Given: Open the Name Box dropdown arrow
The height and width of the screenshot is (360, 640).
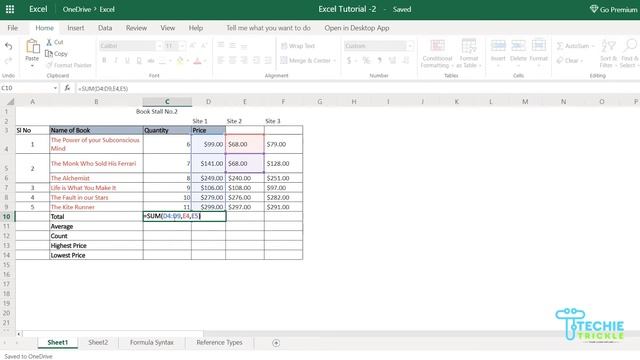Looking at the screenshot, I should pyautogui.click(x=55, y=88).
